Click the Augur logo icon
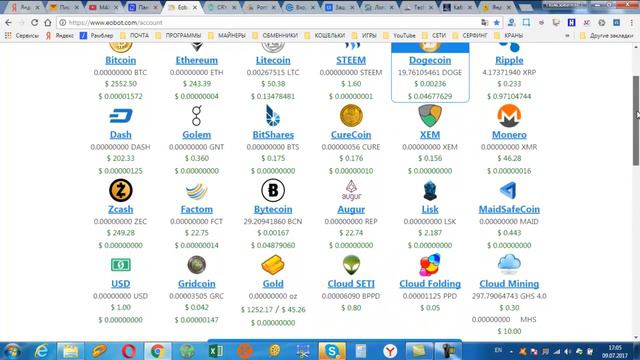Screen dimensions: 640x360 click(x=351, y=191)
